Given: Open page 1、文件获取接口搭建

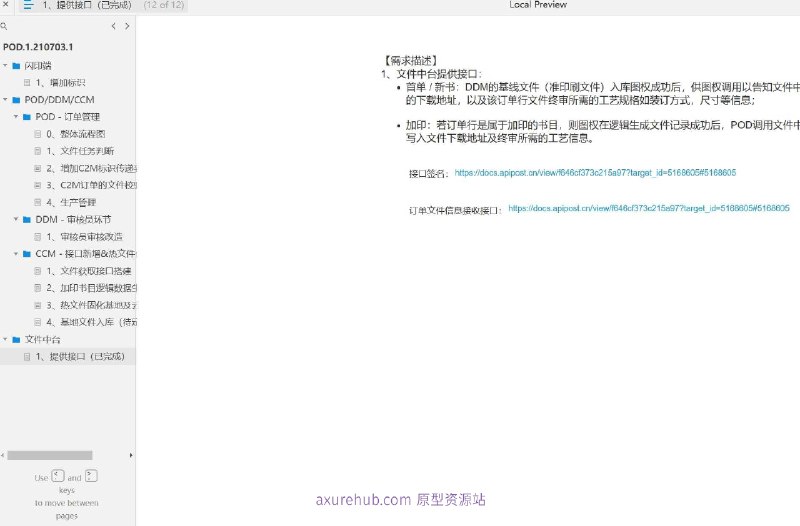Looking at the screenshot, I should click(x=89, y=271).
